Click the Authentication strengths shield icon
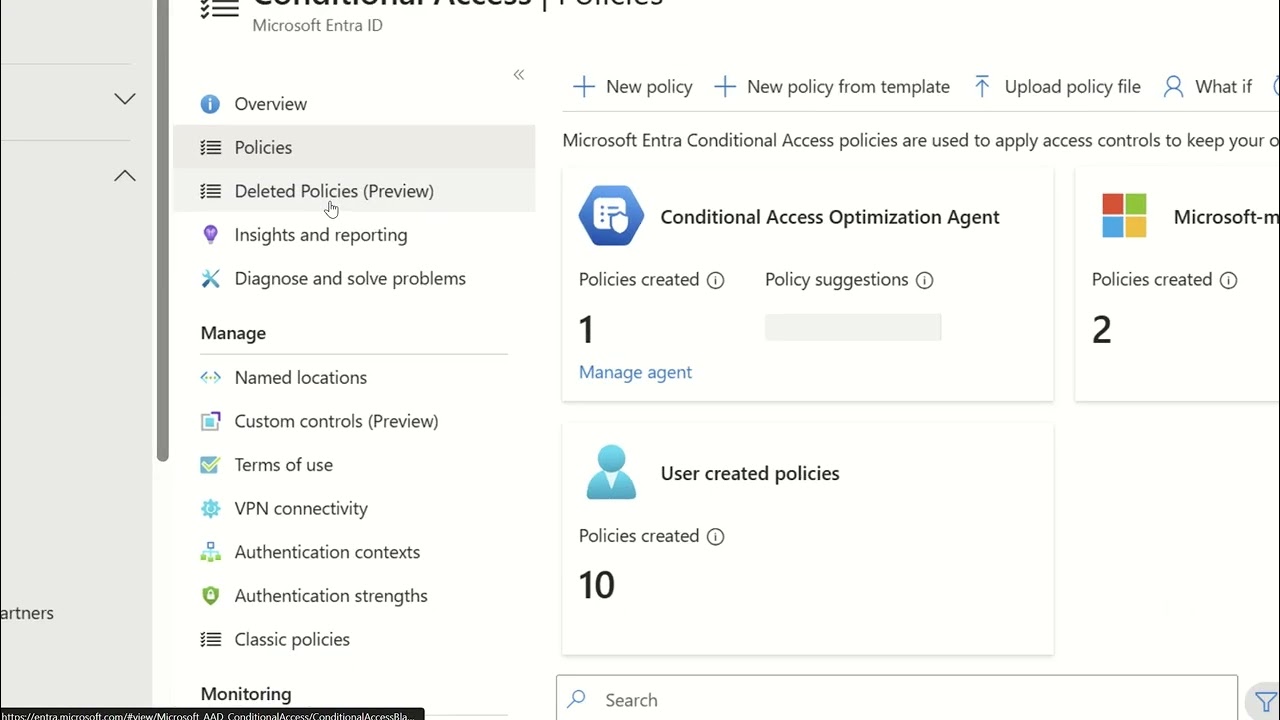 pyautogui.click(x=210, y=596)
